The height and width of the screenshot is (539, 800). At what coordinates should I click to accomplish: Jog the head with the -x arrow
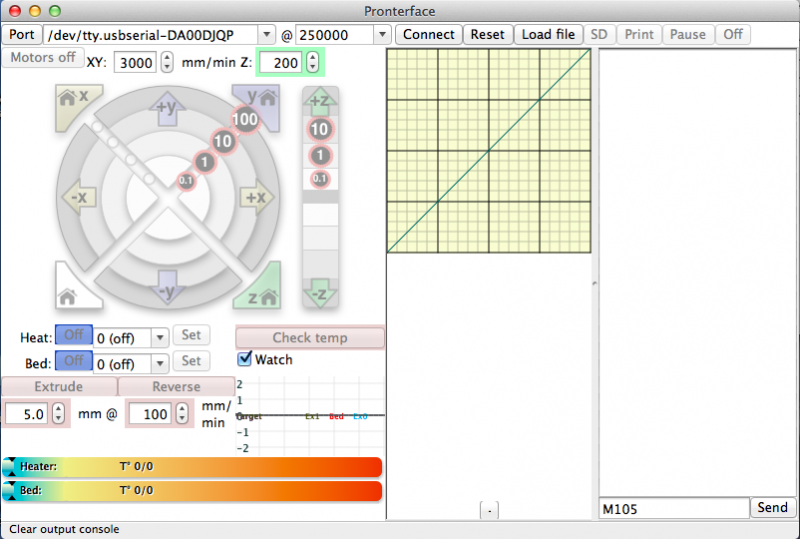[77, 196]
